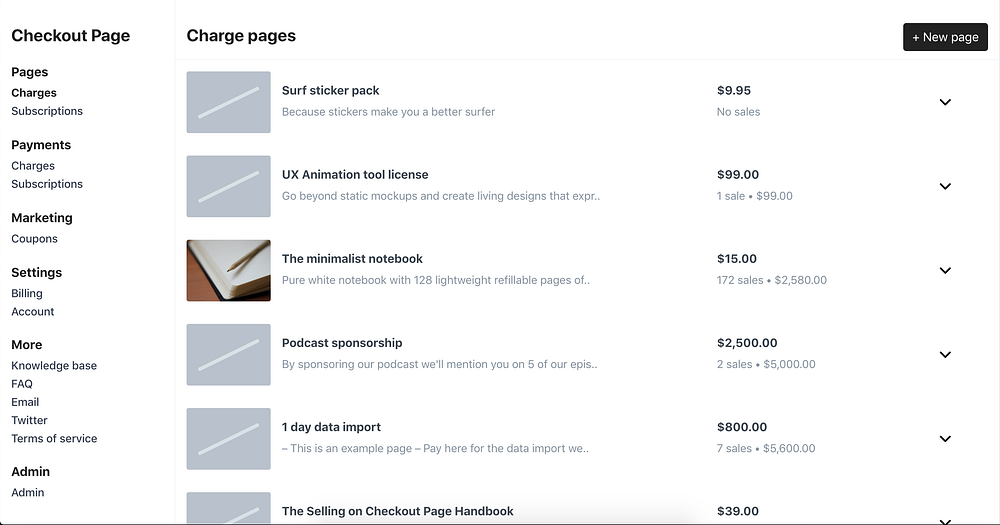Open Subscriptions under Payments section
The height and width of the screenshot is (525, 1000).
[x=47, y=184]
